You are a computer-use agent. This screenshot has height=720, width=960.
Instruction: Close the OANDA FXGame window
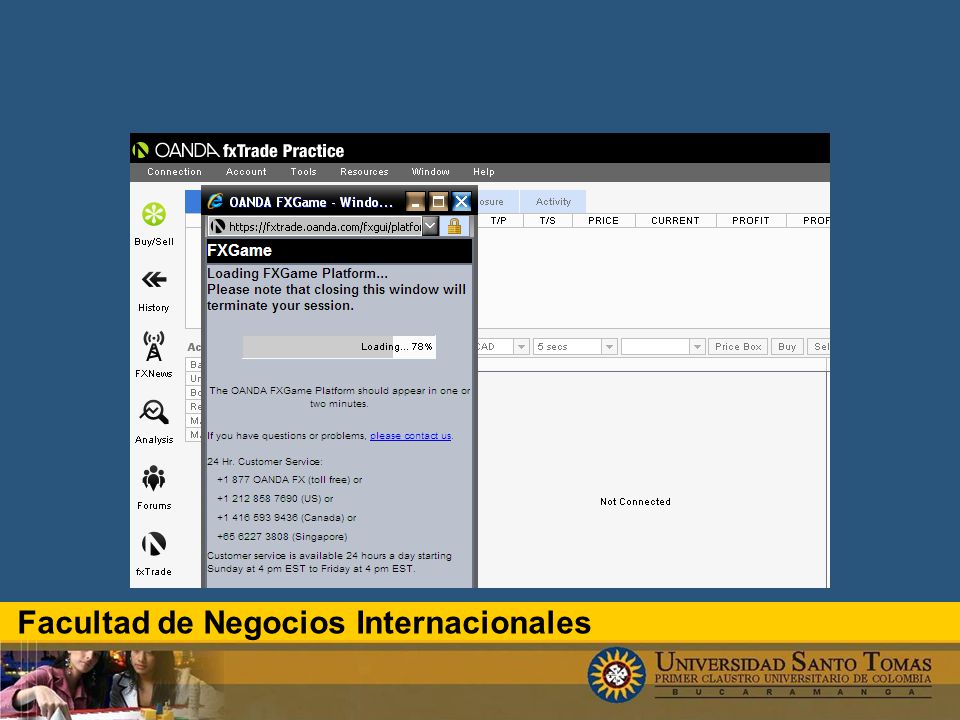[x=462, y=201]
